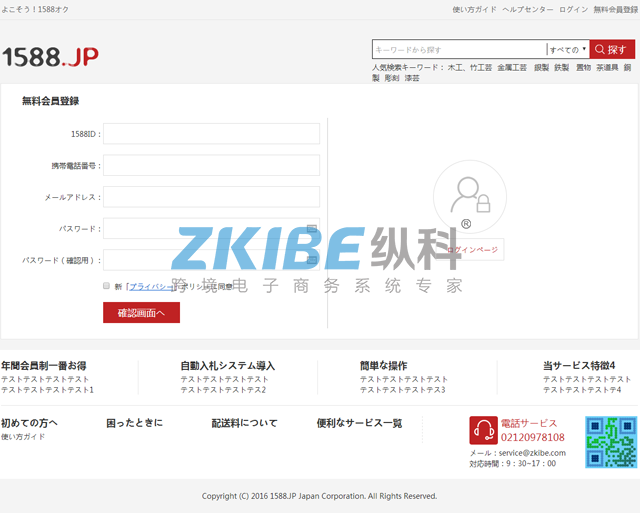This screenshot has width=640, height=513.
Task: Click the 便利なサービス一覧 footer heading
Action: (x=360, y=423)
